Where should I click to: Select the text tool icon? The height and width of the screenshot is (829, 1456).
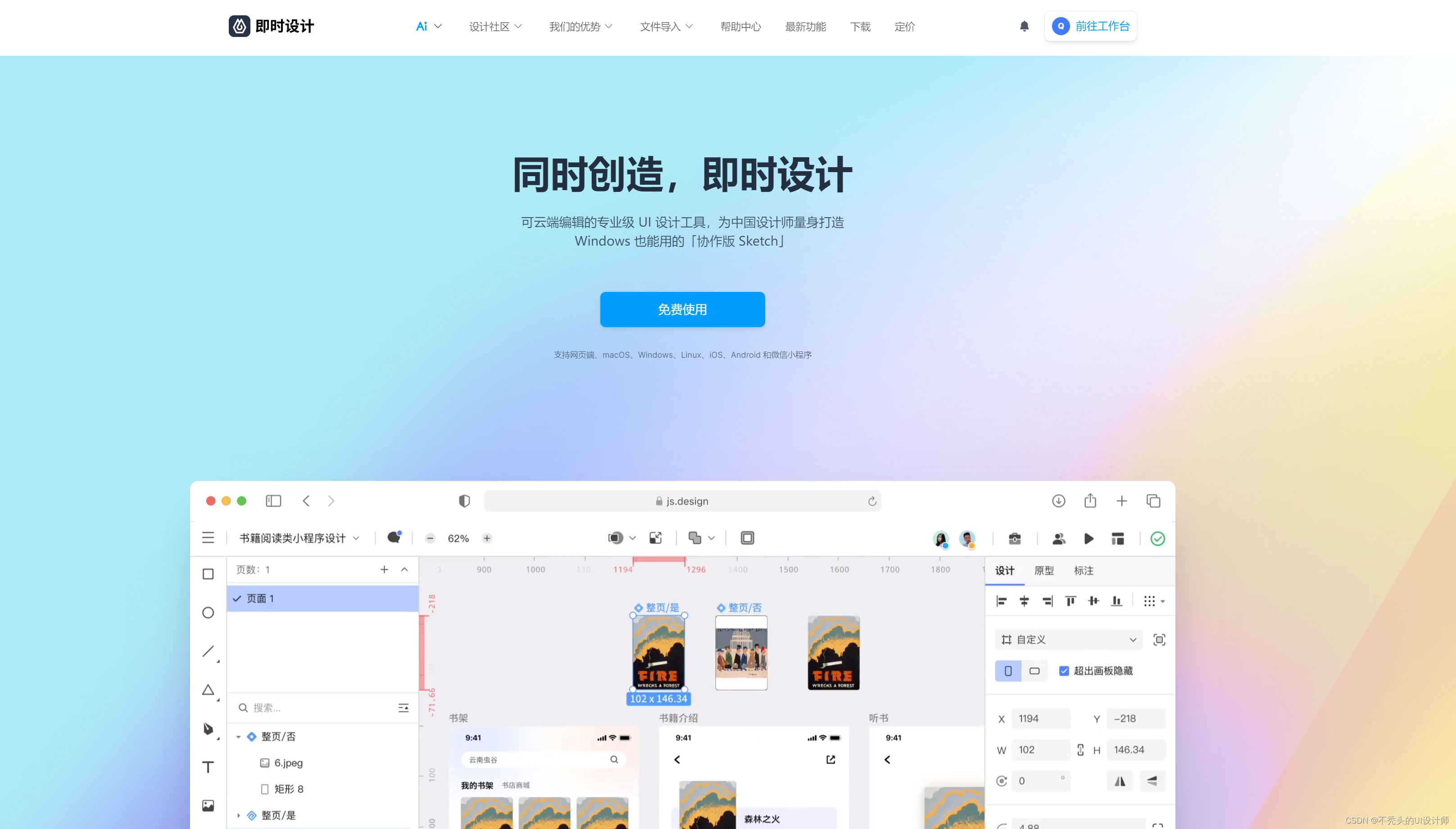pyautogui.click(x=208, y=767)
